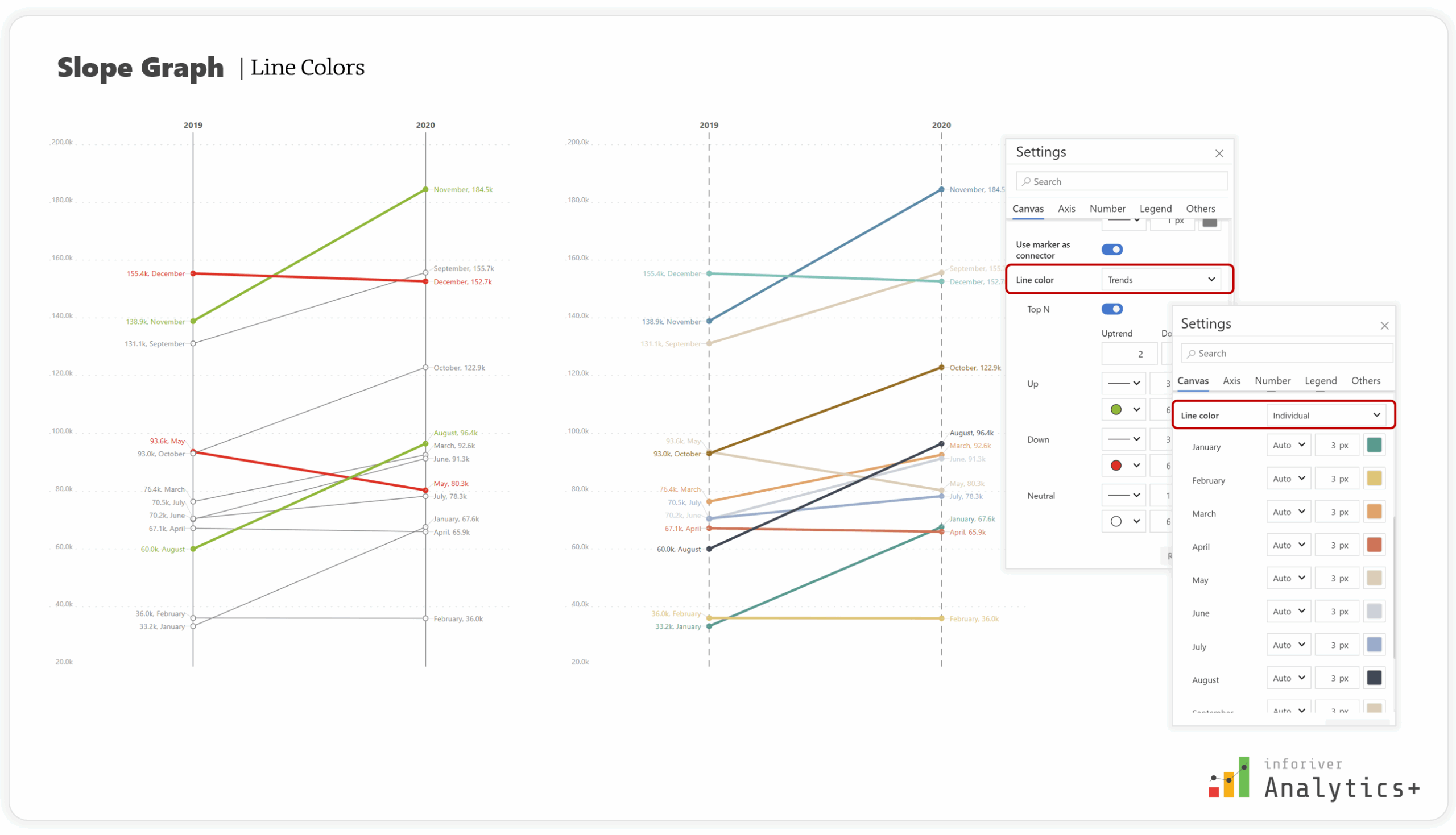Open the Up line style selector

tap(1124, 383)
